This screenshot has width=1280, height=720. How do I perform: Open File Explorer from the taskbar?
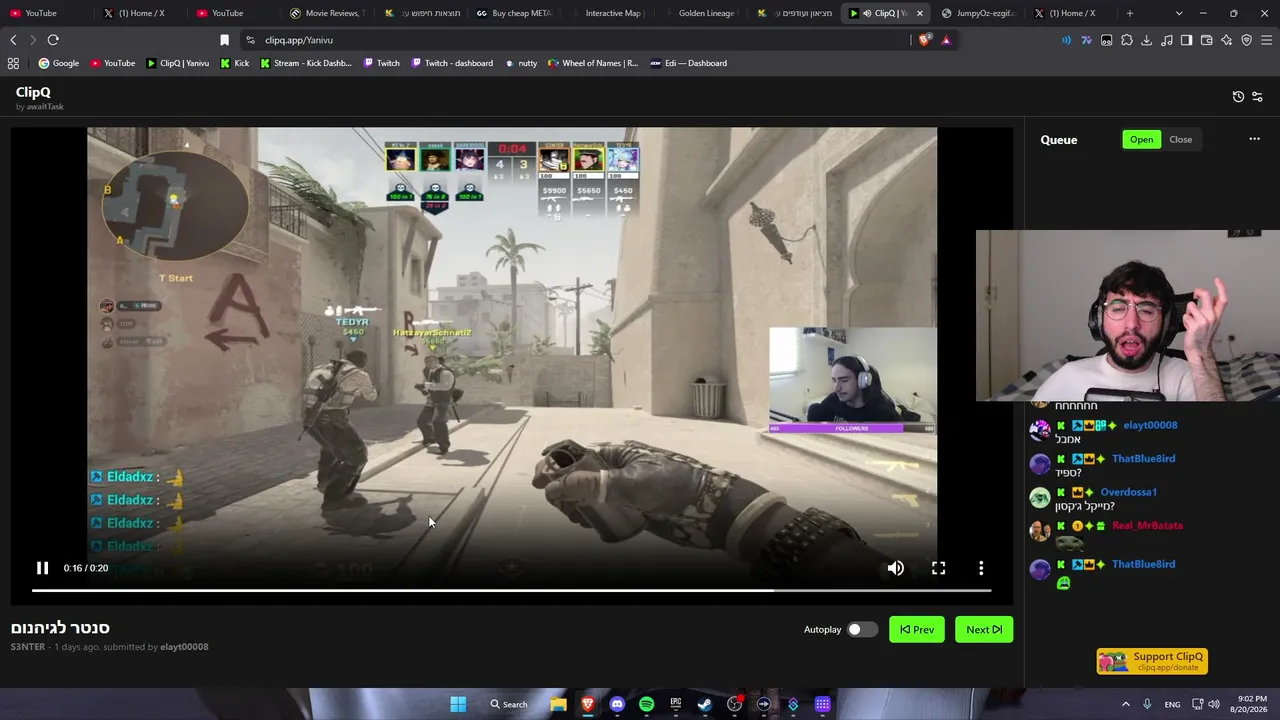[x=558, y=704]
